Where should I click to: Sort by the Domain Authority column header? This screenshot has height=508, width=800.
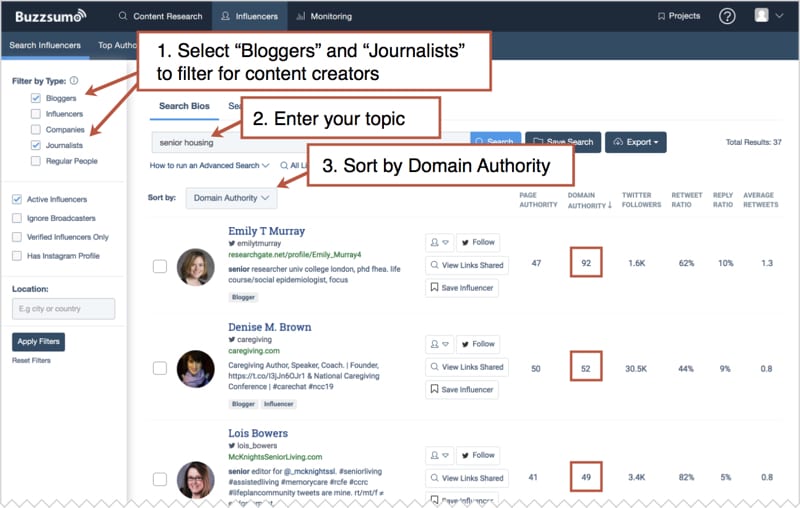(589, 200)
